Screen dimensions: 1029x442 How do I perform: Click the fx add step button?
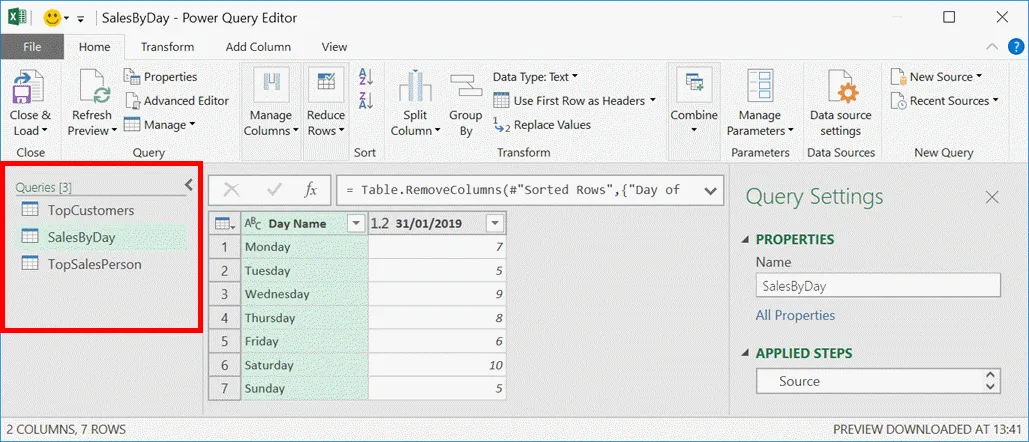click(x=310, y=190)
